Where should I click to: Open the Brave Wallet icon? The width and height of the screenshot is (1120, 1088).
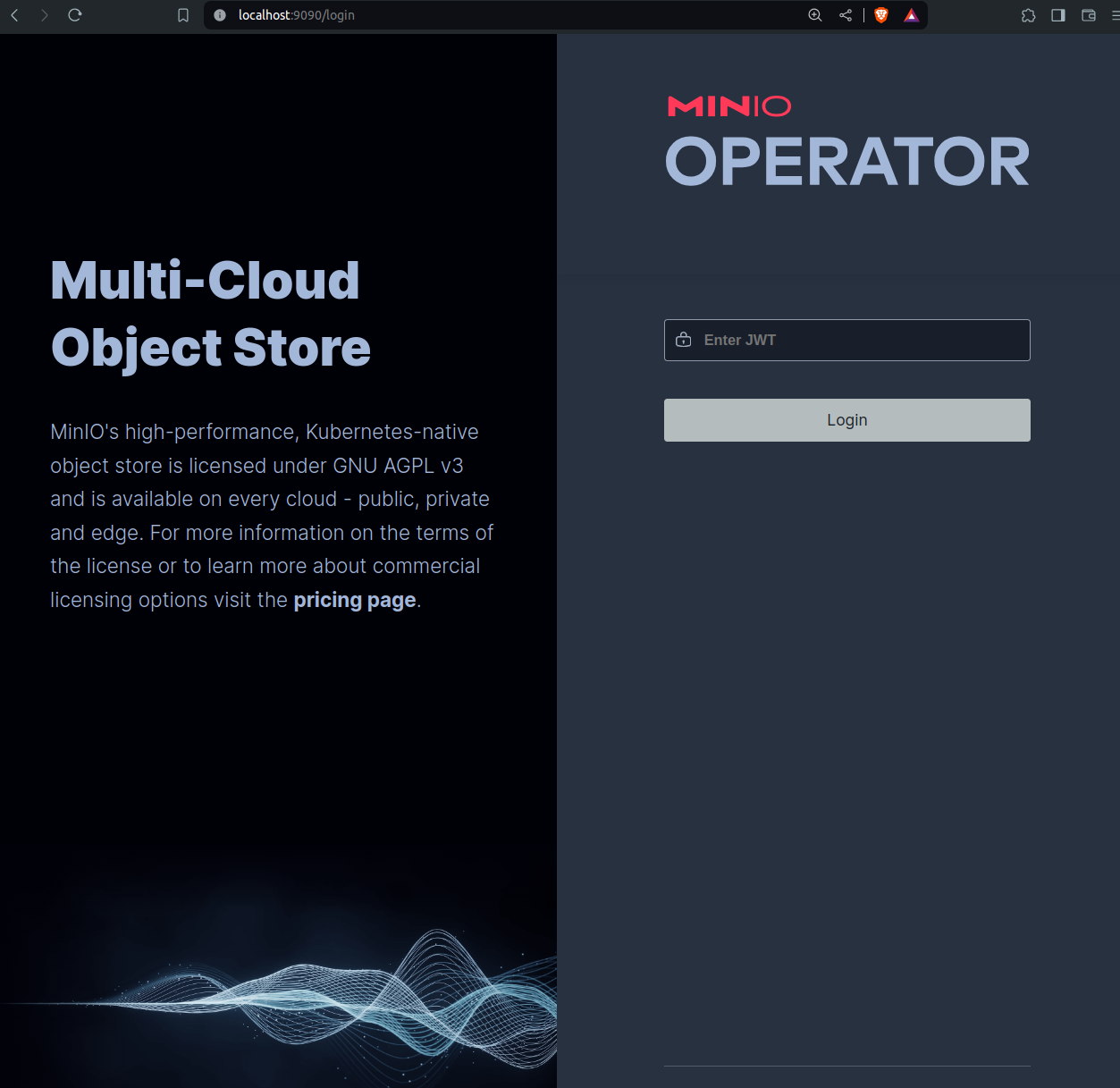click(x=1089, y=15)
